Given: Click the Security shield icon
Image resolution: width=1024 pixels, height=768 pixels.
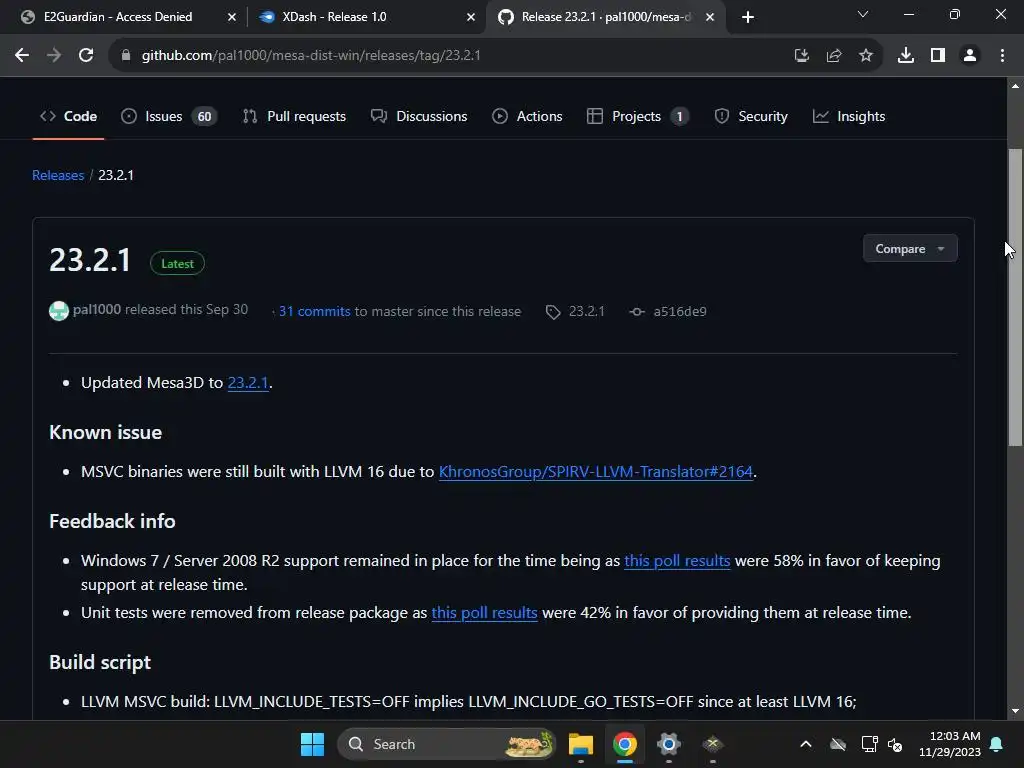Looking at the screenshot, I should [722, 116].
